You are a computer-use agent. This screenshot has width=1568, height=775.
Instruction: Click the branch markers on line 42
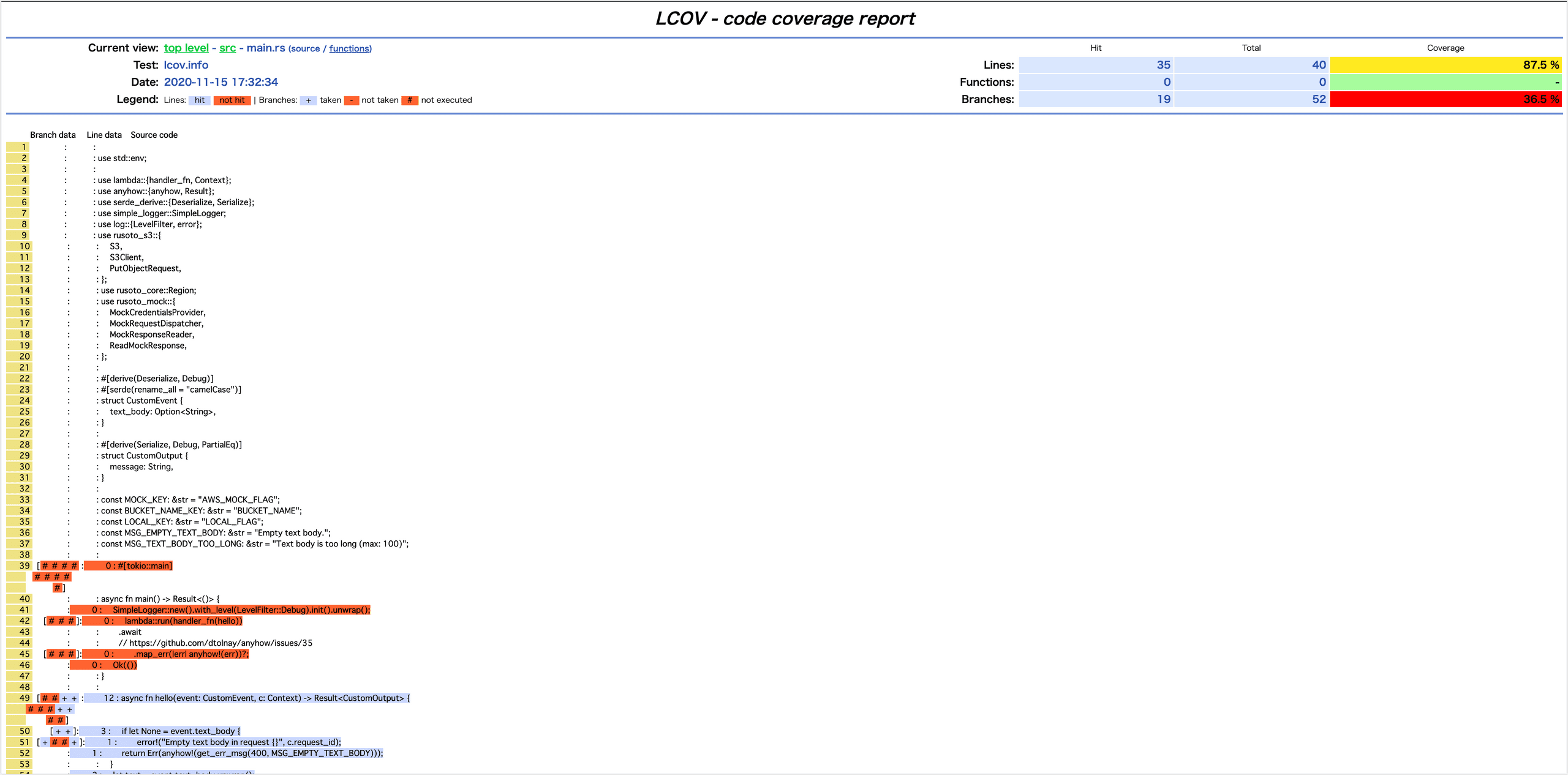[61, 621]
